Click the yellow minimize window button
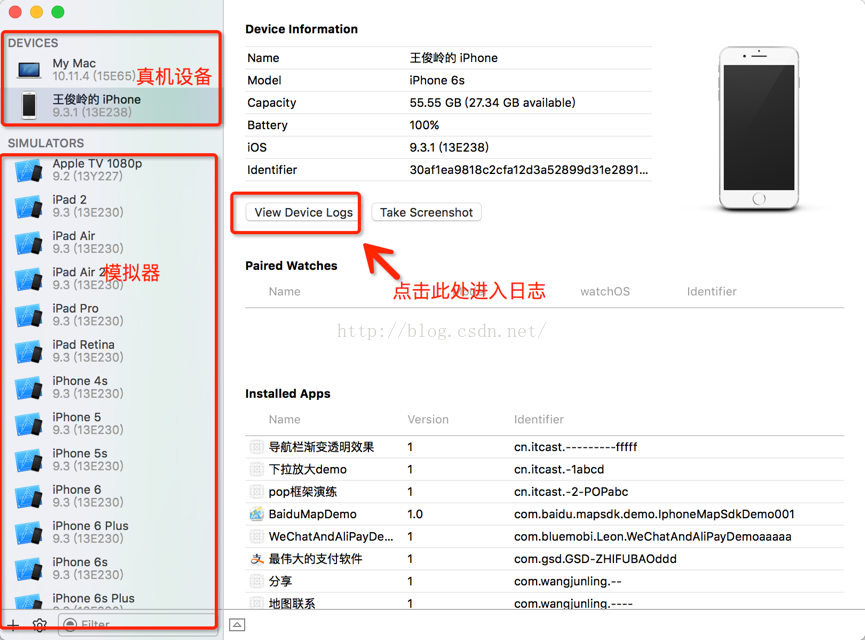The image size is (865, 640). coord(36,12)
